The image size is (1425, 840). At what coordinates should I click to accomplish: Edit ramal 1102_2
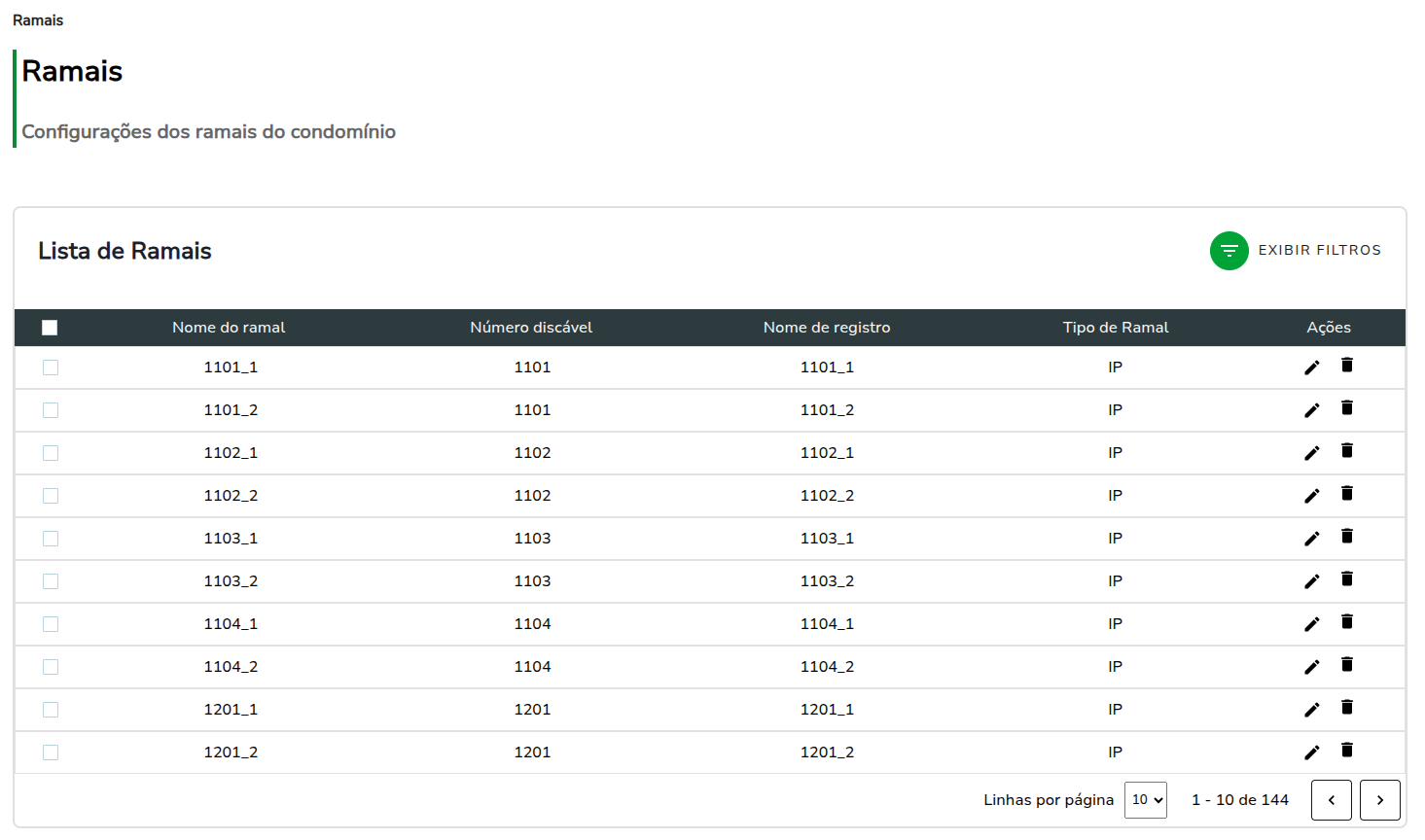(x=1312, y=496)
